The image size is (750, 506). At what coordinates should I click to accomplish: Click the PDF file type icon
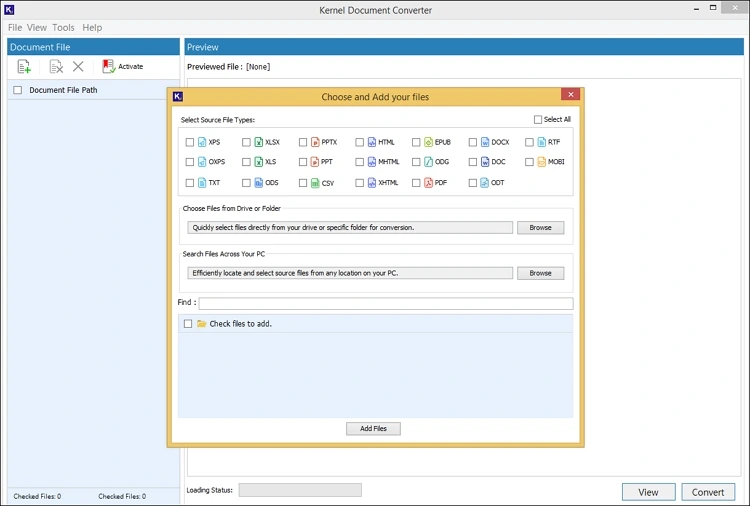tap(428, 183)
